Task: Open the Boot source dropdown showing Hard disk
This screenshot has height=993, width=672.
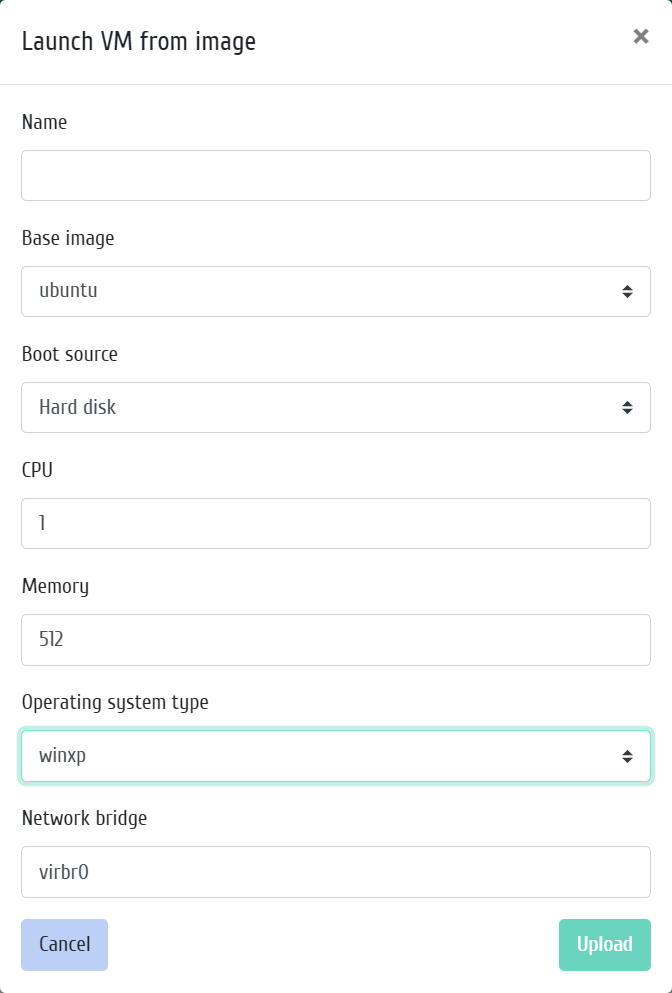Action: pyautogui.click(x=336, y=407)
